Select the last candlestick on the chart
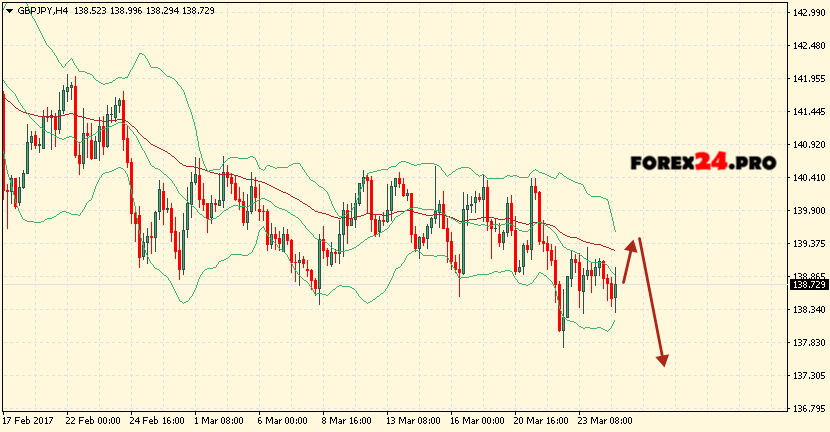Image resolution: width=830 pixels, height=432 pixels. point(616,290)
